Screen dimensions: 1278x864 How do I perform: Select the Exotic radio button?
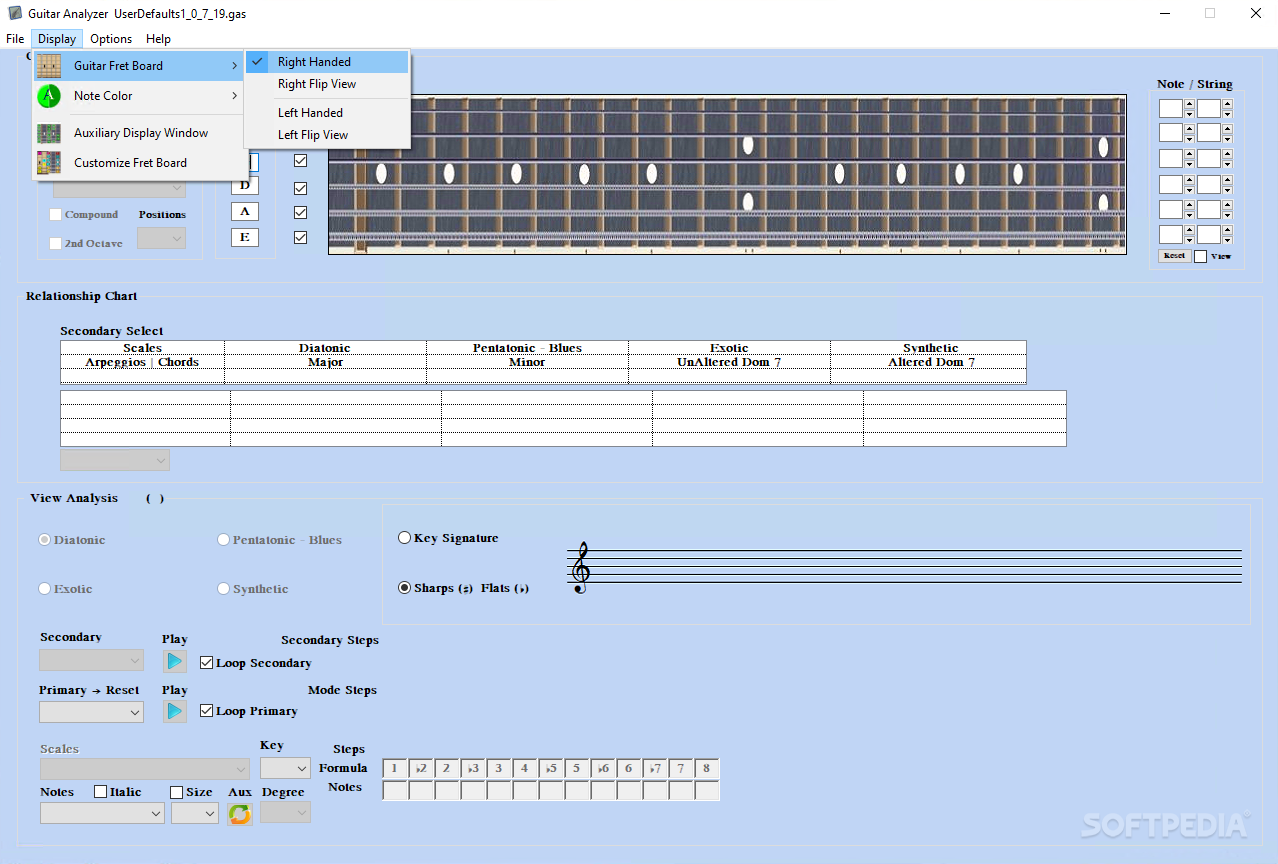[44, 589]
